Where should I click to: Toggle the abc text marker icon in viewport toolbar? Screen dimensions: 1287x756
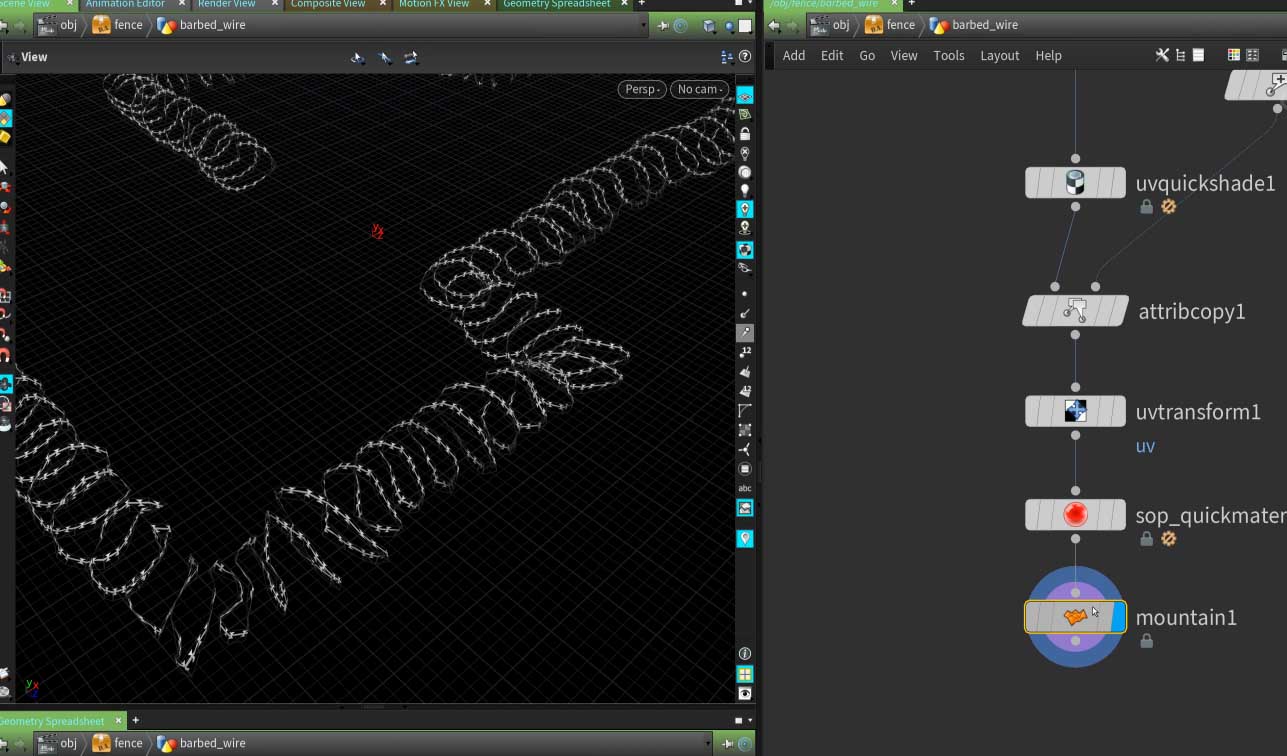[x=744, y=488]
